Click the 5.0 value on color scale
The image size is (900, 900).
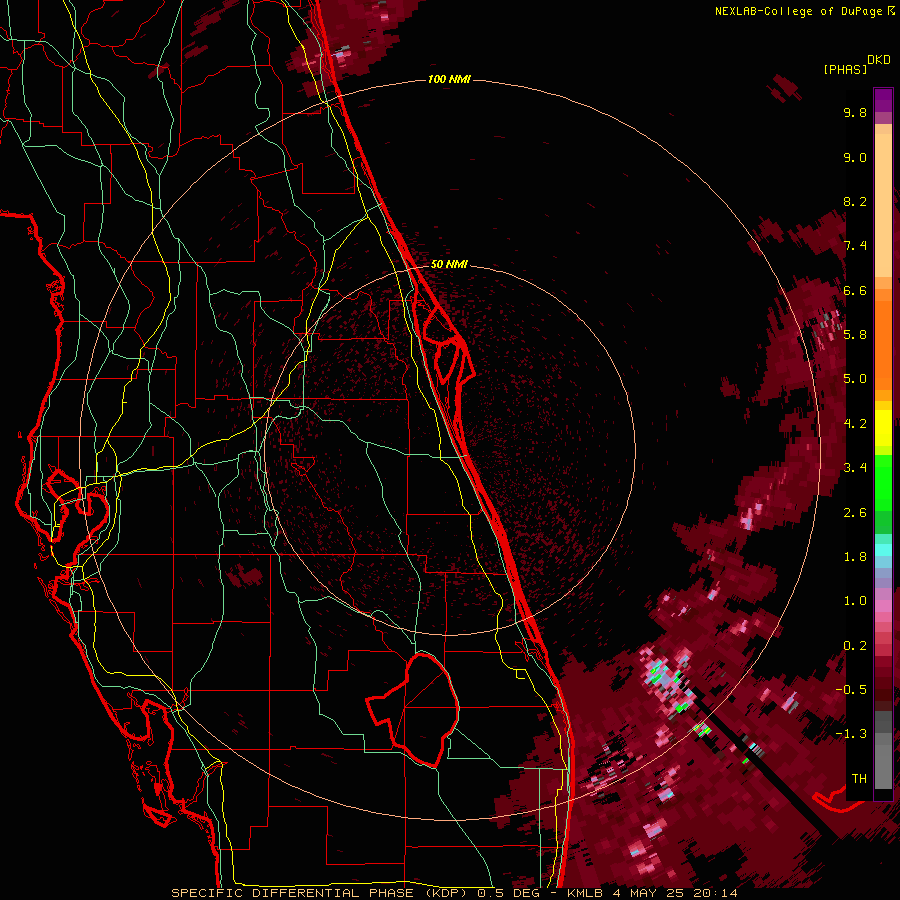coord(855,379)
